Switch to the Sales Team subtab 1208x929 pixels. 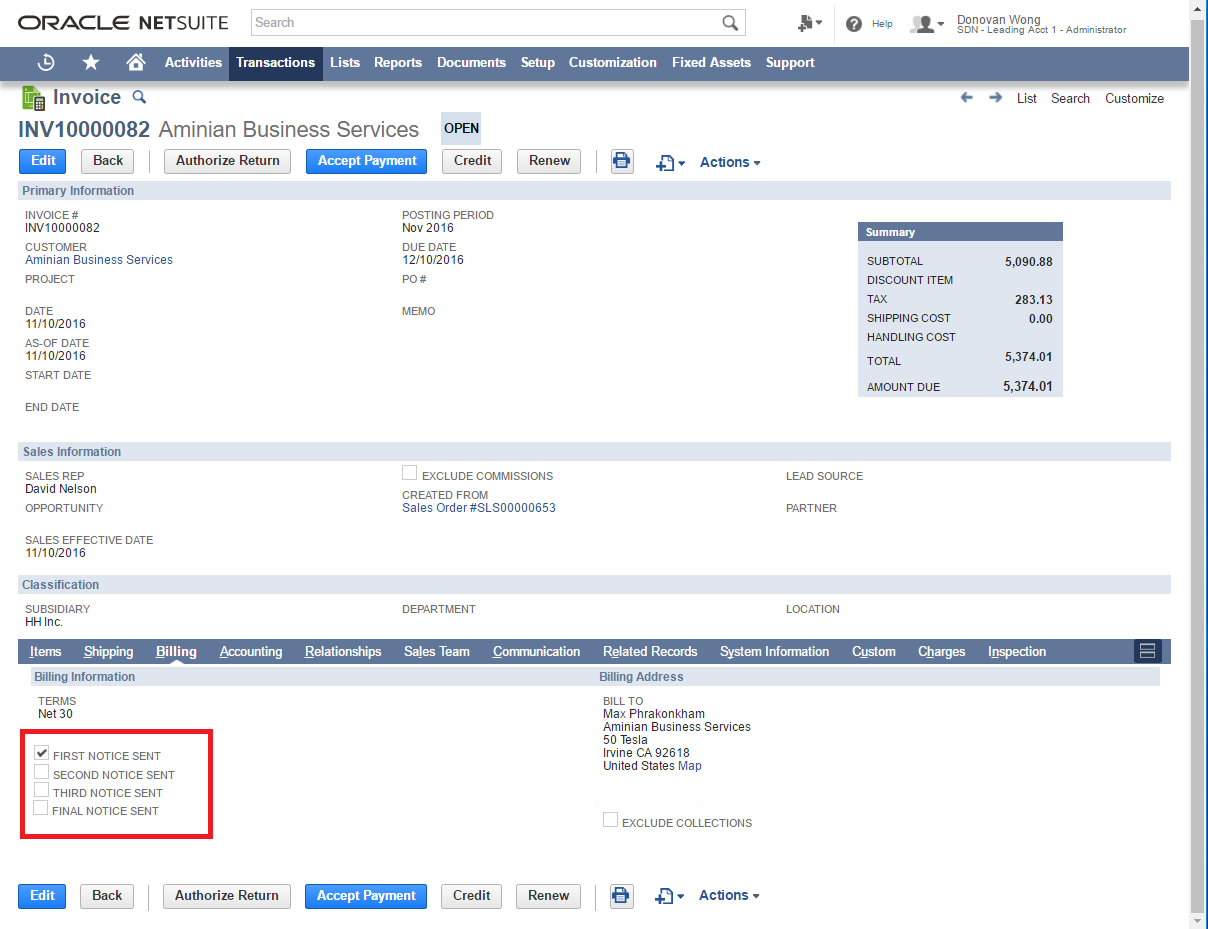tap(437, 651)
